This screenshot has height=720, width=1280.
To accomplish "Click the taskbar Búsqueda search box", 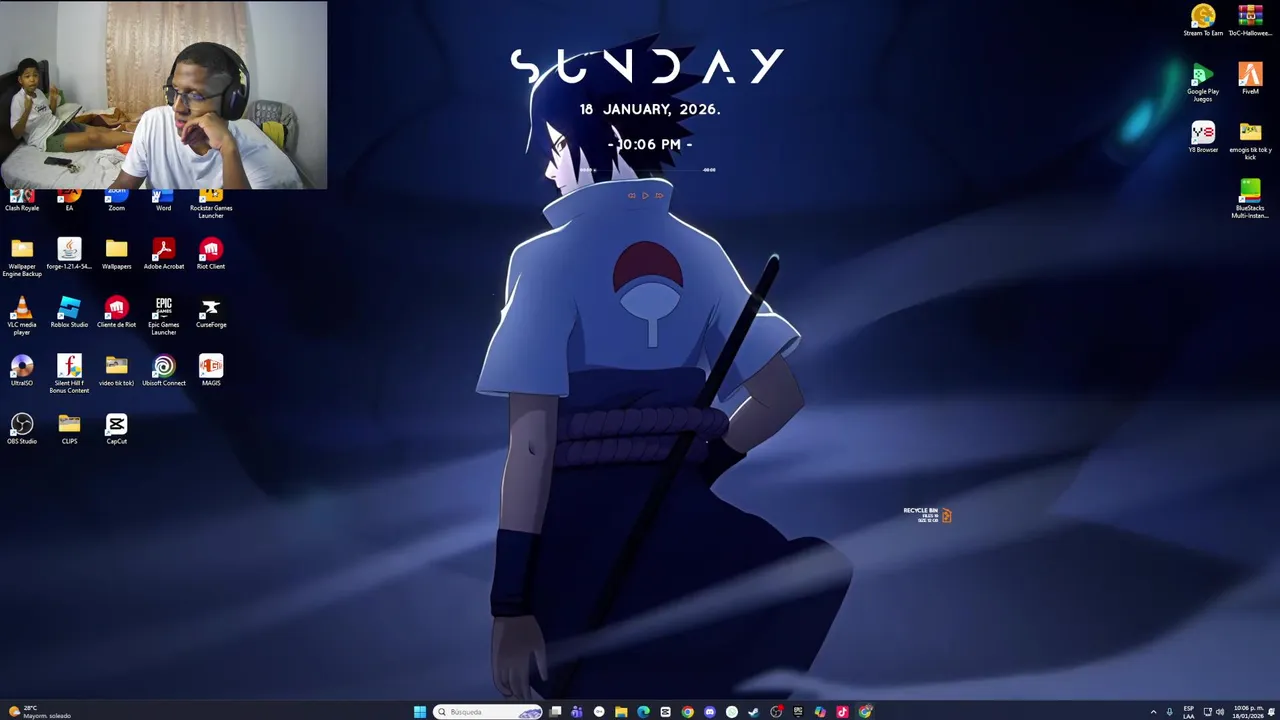I will (489, 712).
